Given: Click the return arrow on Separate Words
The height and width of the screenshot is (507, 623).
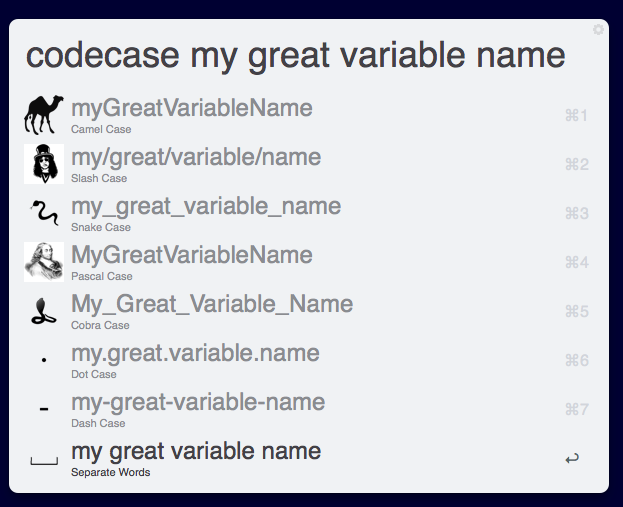Looking at the screenshot, I should [x=572, y=459].
